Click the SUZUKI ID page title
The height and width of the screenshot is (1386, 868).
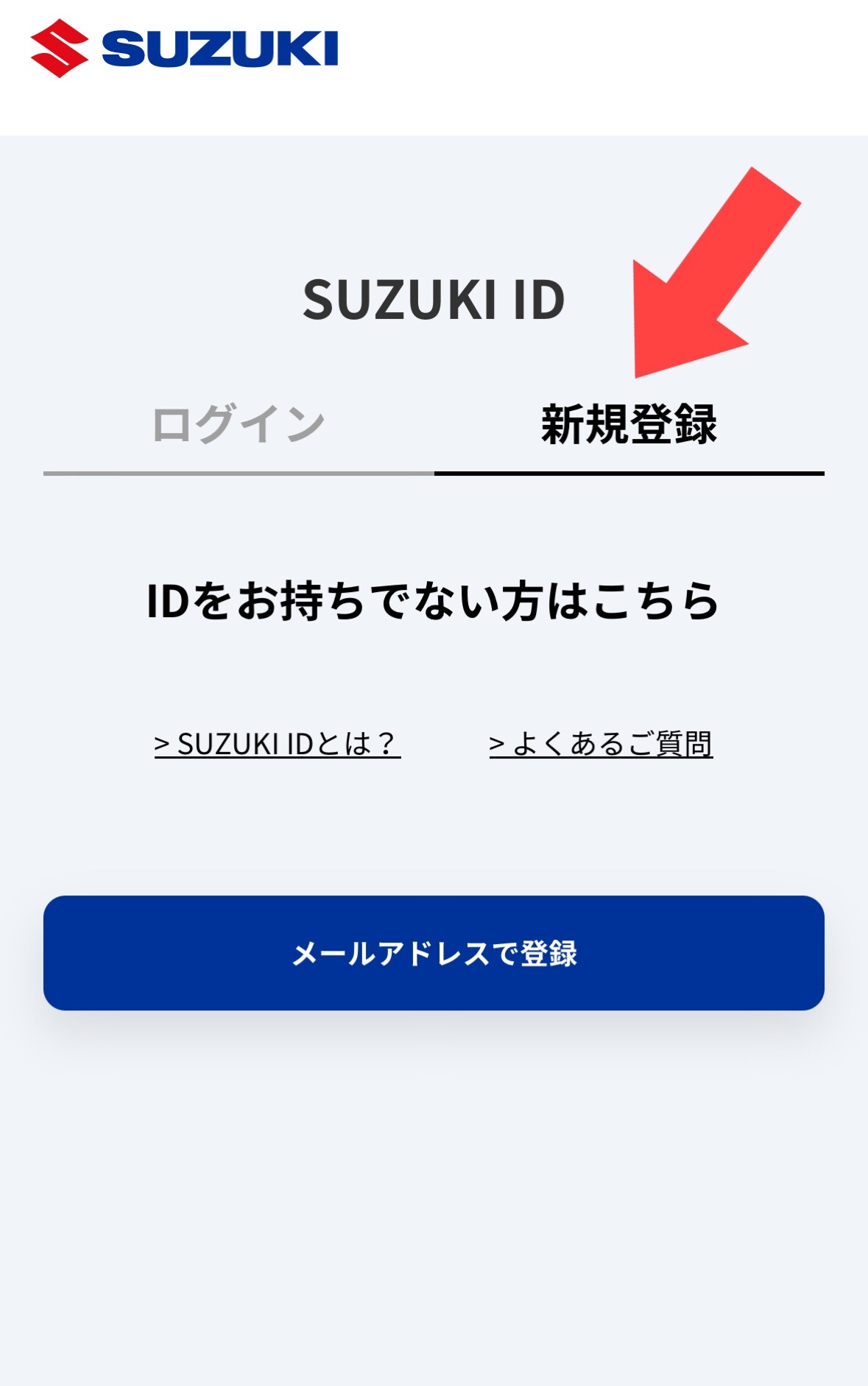[434, 300]
